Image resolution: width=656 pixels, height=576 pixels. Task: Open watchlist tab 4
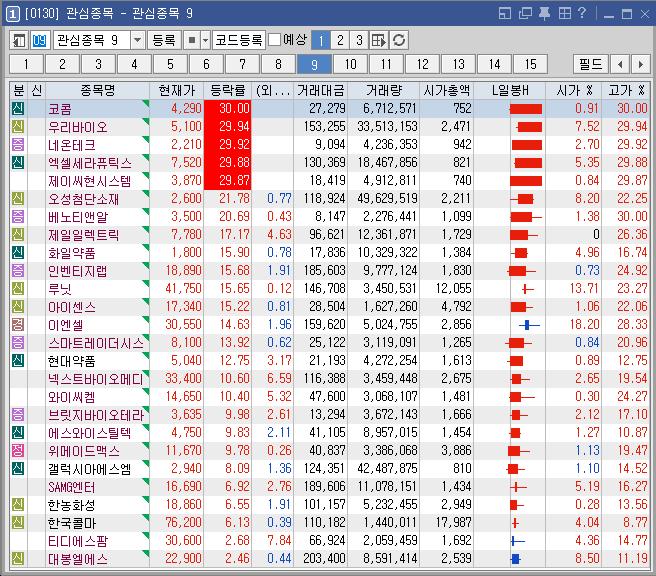click(134, 64)
